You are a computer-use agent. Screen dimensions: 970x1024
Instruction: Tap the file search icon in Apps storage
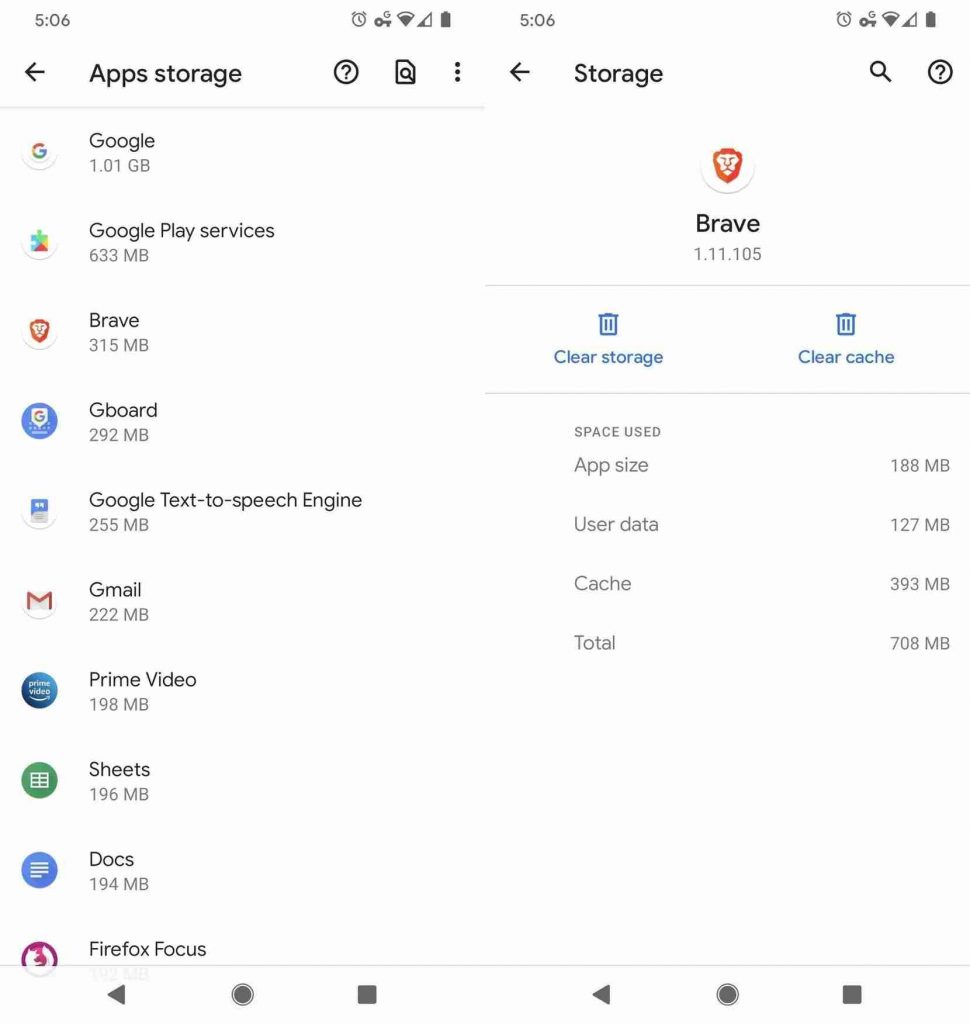click(404, 72)
